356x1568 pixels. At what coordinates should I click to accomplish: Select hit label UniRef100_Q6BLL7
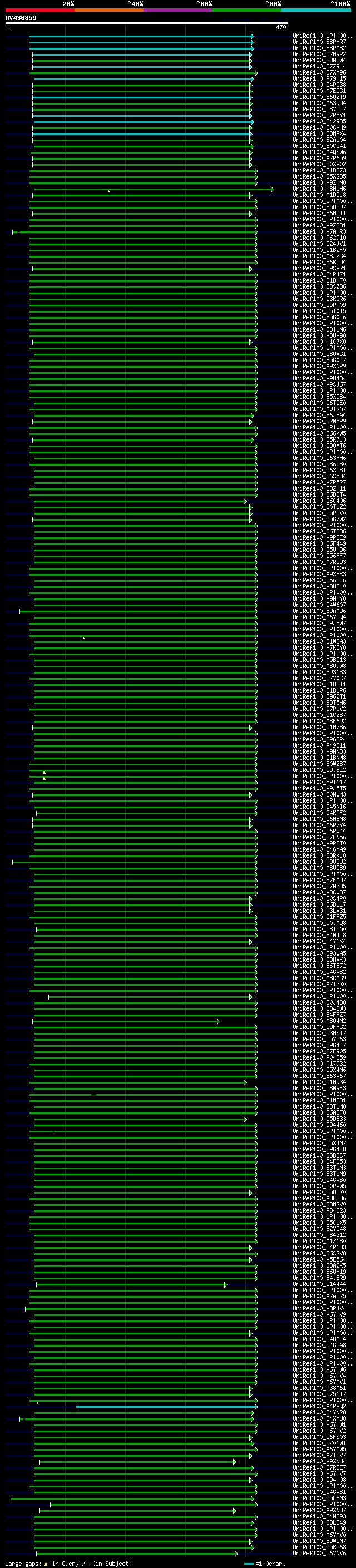319,904
